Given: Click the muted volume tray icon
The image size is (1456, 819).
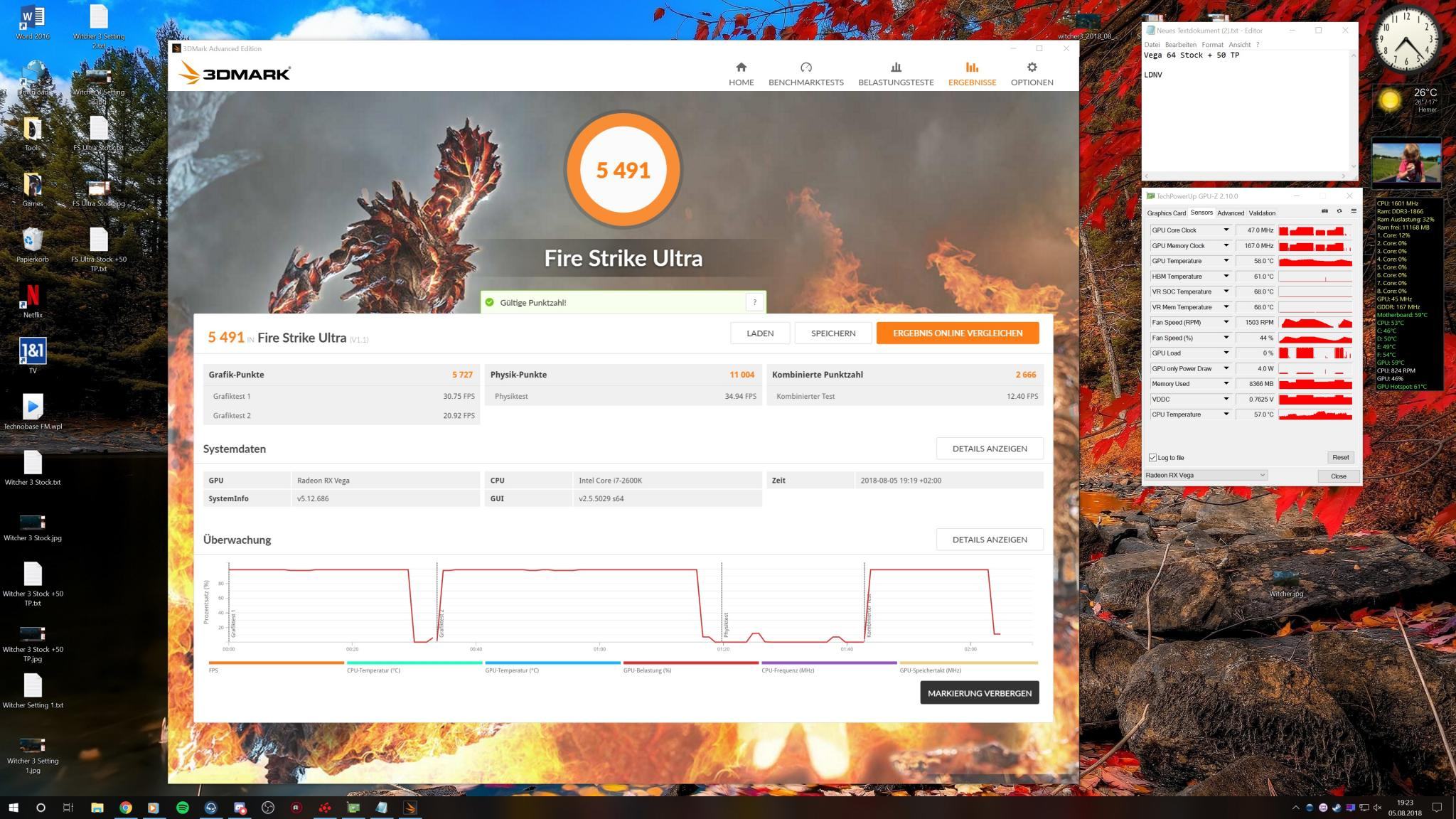Looking at the screenshot, I should click(x=1377, y=808).
